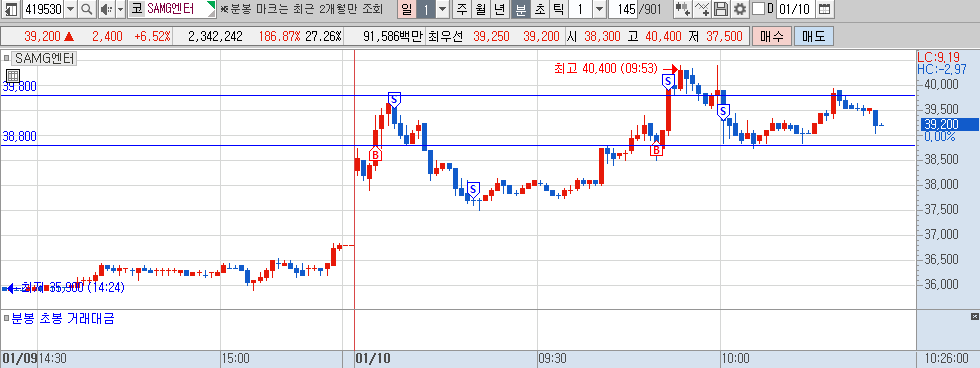
Task: Click the 38,800 horizontal line label
Action: [19, 136]
